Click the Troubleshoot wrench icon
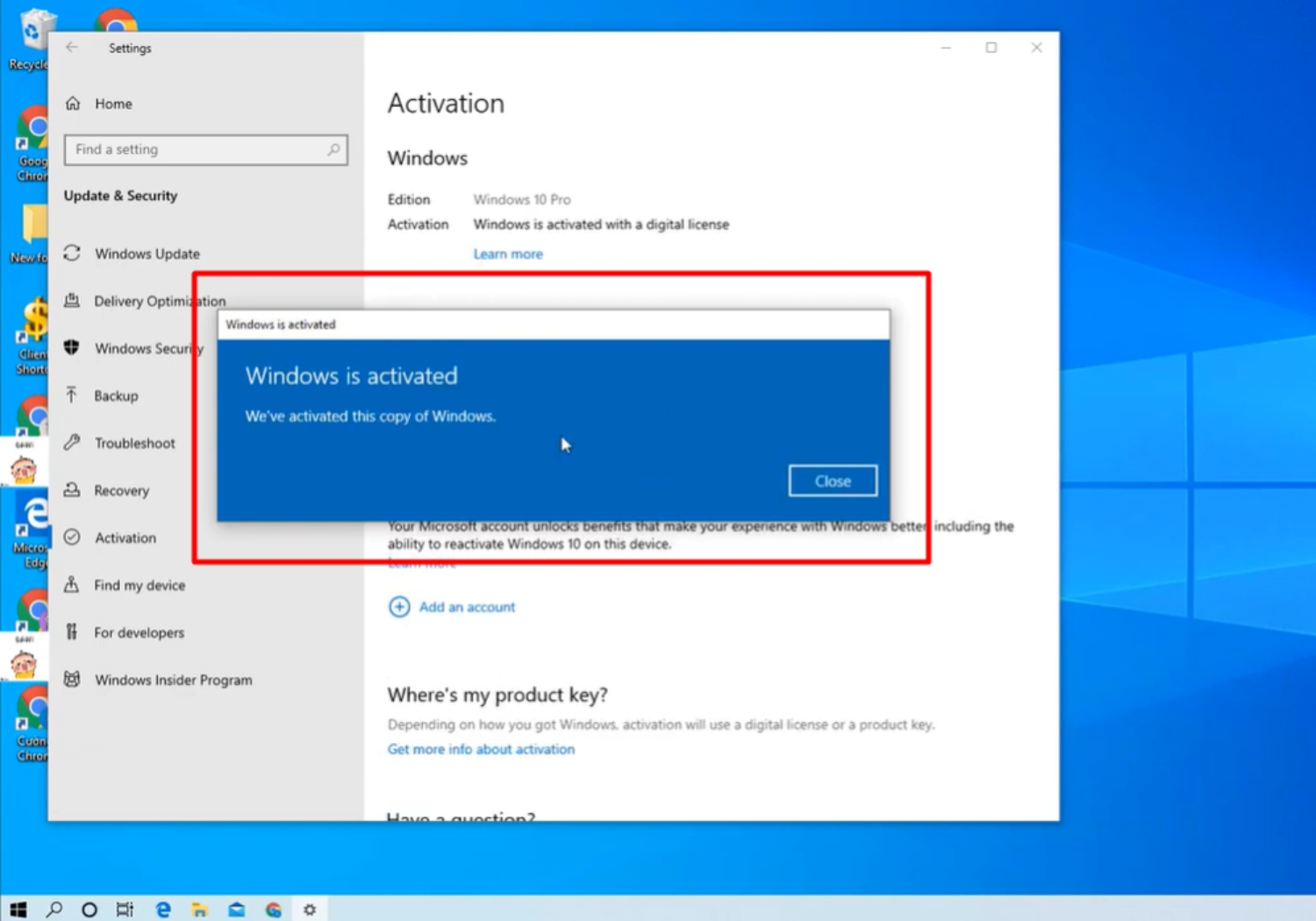This screenshot has width=1316, height=921. pos(72,443)
